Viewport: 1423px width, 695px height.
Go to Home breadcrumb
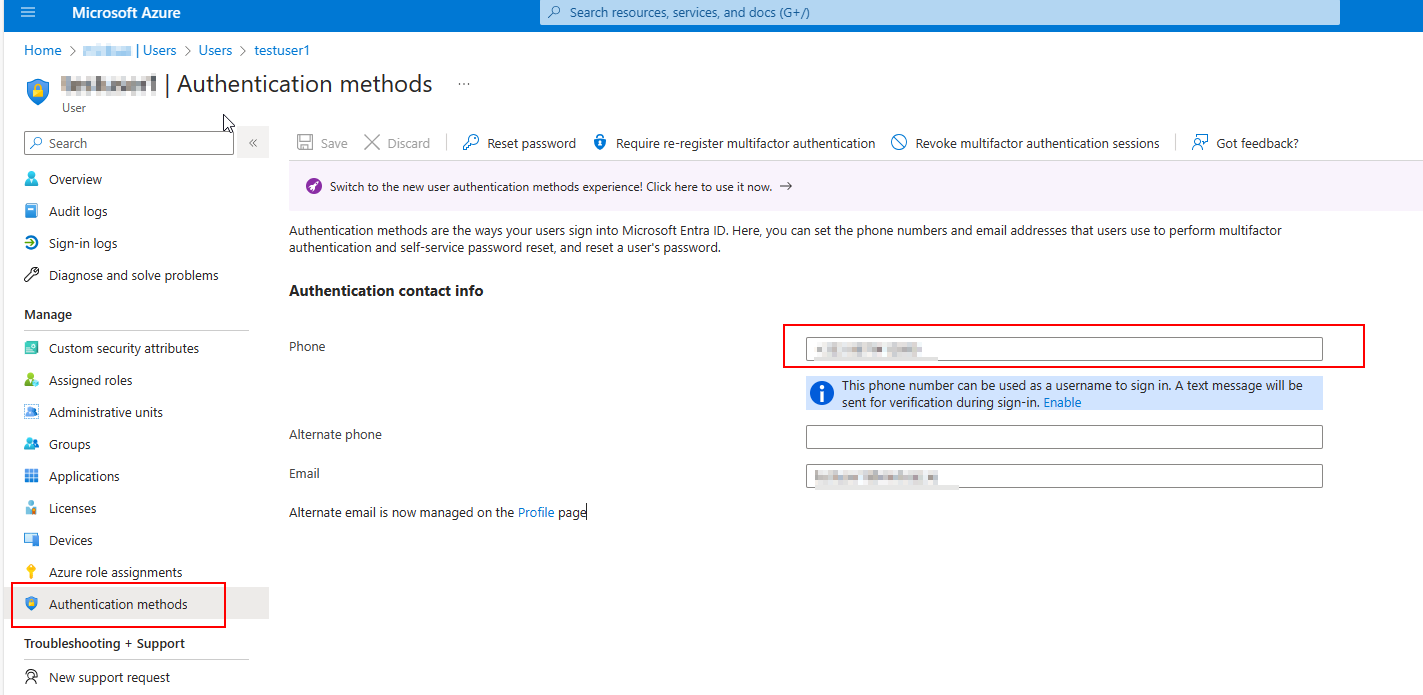pos(43,50)
